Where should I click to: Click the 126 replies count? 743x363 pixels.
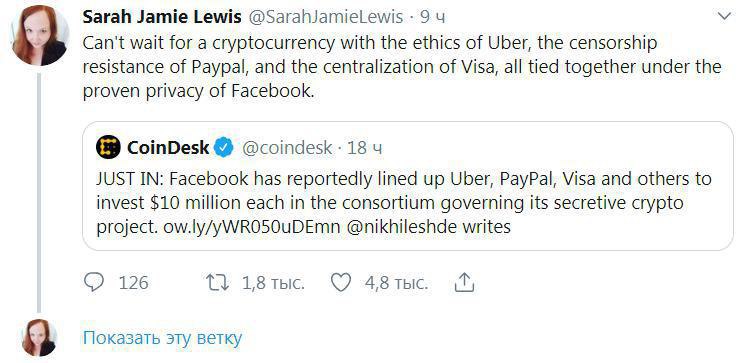point(133,283)
